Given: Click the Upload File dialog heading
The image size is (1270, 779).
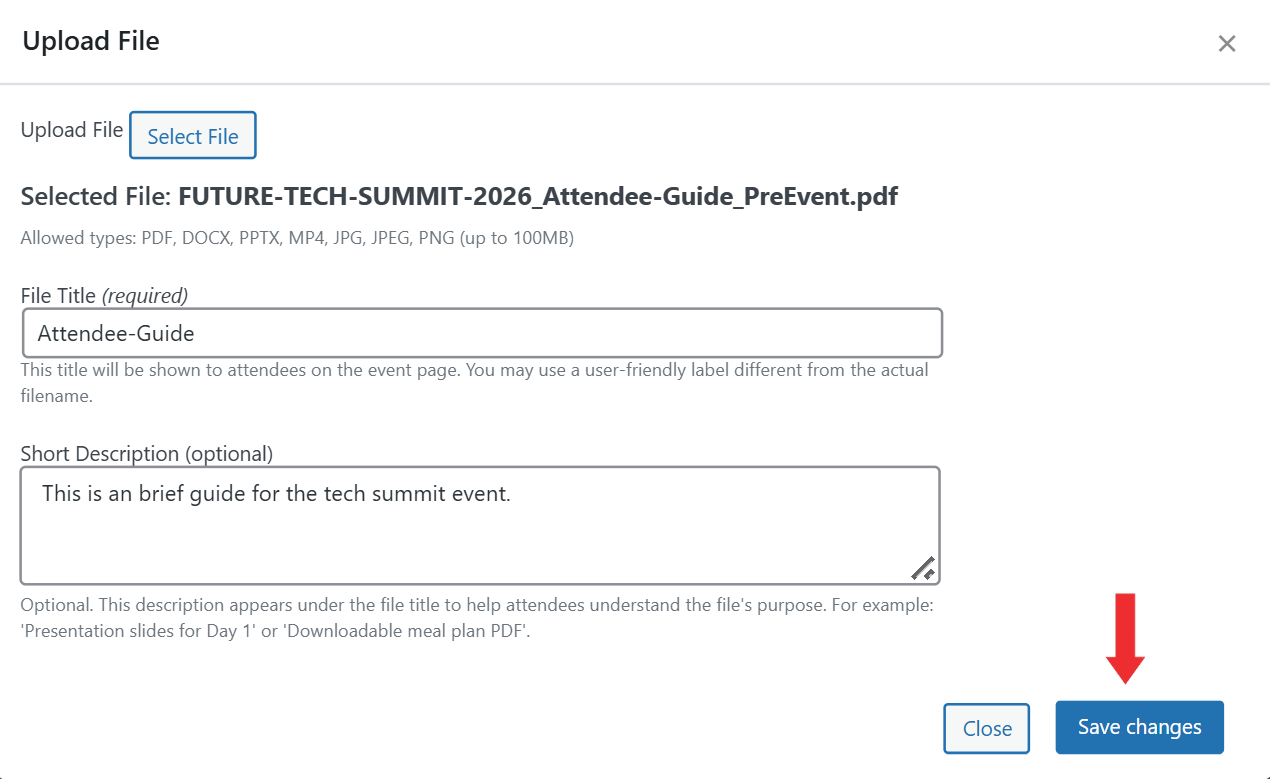Looking at the screenshot, I should [x=91, y=41].
